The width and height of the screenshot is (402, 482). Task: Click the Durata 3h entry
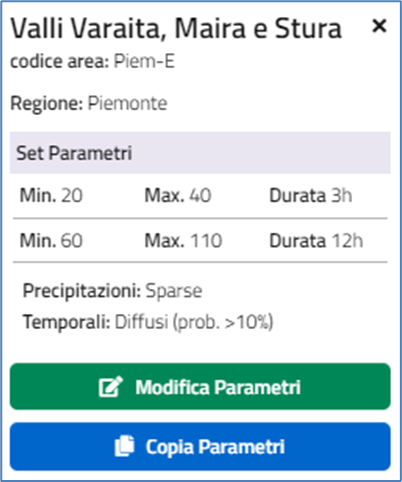pyautogui.click(x=311, y=195)
